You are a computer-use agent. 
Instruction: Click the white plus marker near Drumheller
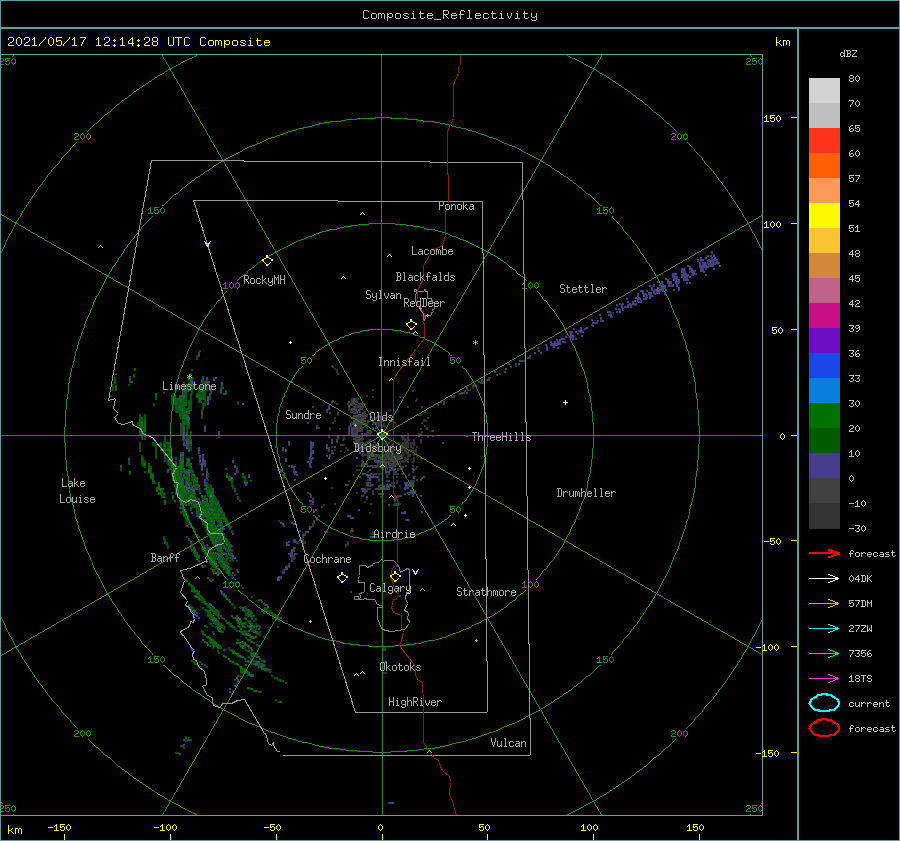(565, 402)
